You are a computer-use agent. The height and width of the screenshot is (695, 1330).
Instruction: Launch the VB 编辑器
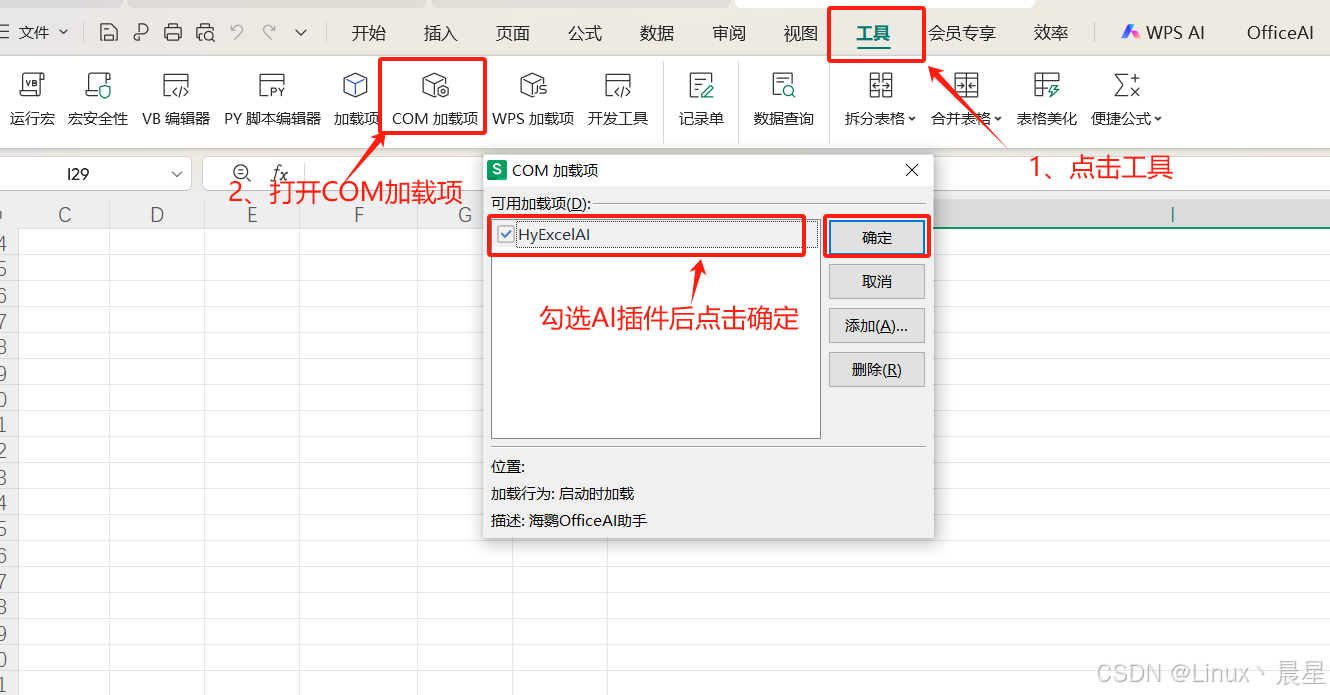(x=176, y=100)
